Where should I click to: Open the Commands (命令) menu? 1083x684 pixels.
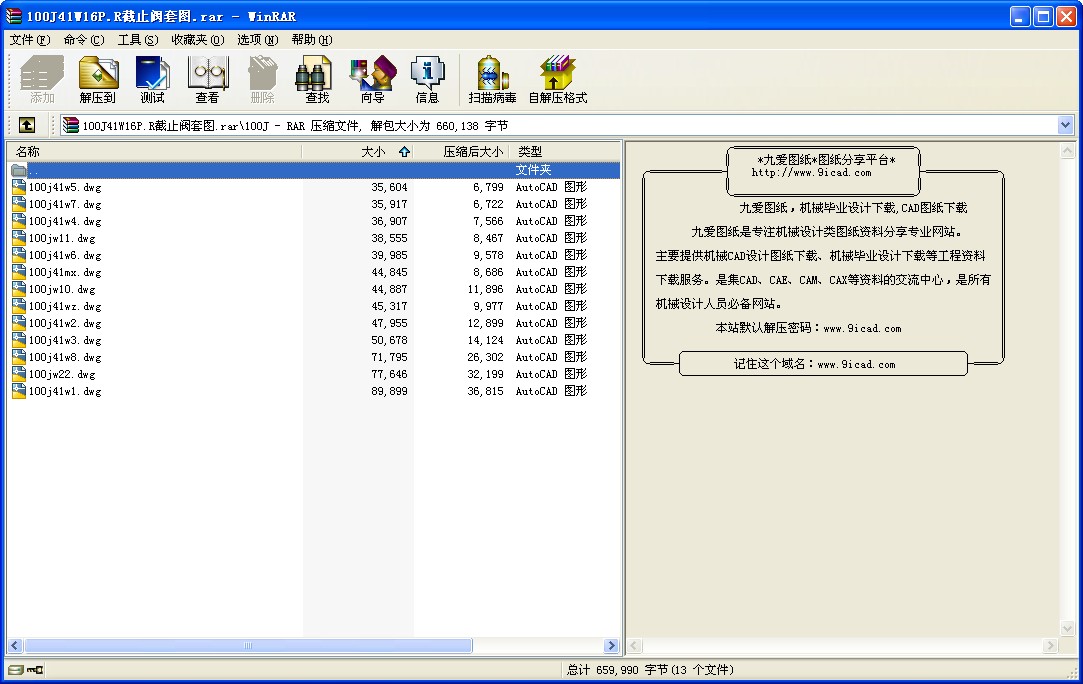click(x=84, y=40)
